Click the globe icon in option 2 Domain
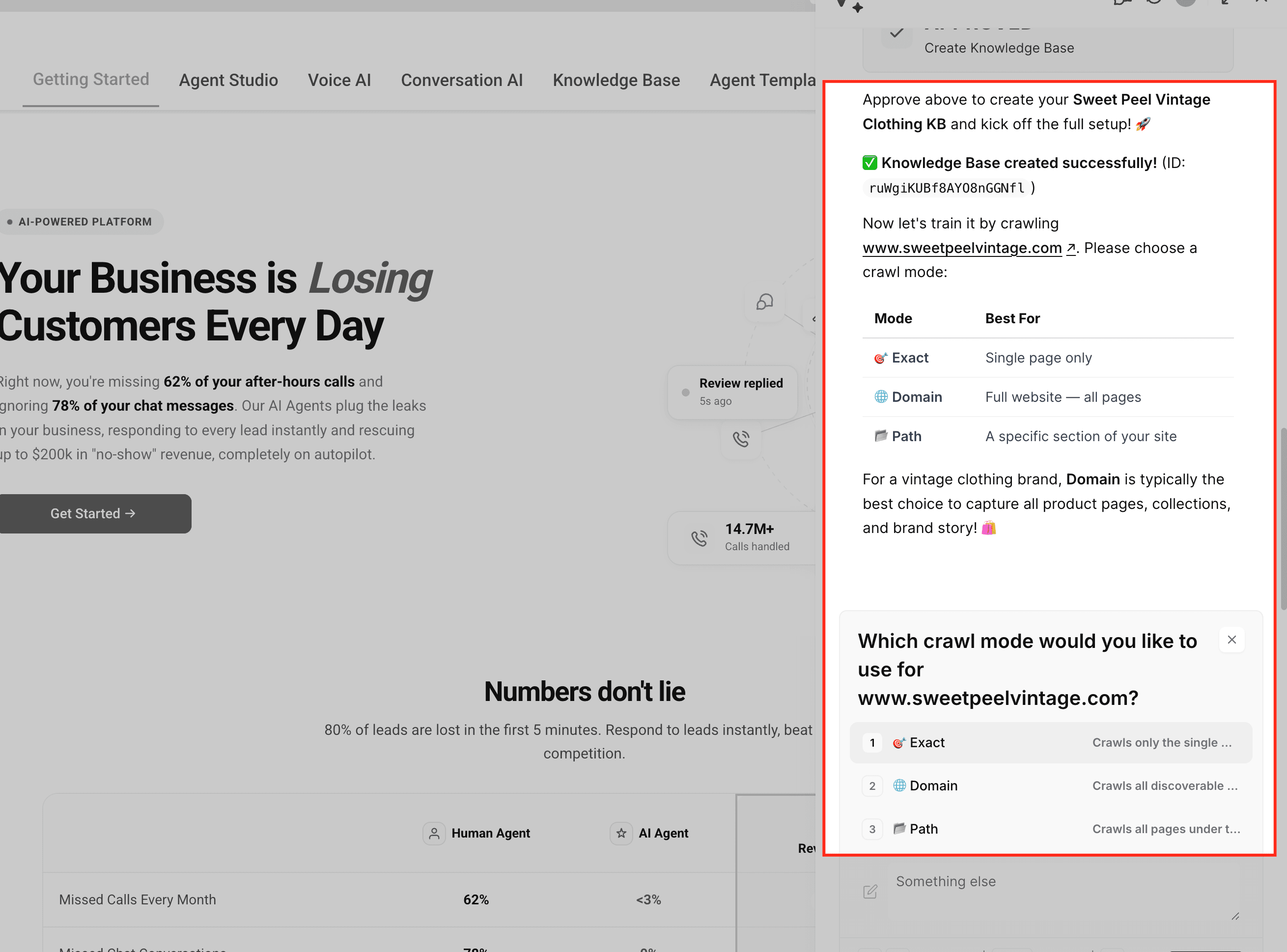Viewport: 1287px width, 952px height. [x=899, y=785]
